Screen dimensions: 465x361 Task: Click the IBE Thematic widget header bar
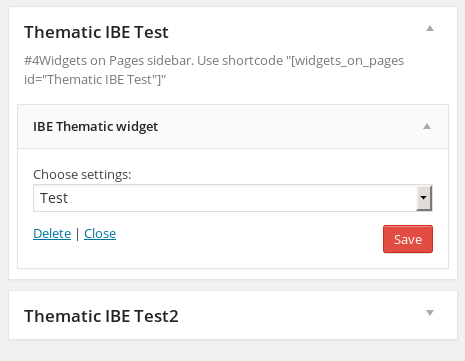[233, 127]
